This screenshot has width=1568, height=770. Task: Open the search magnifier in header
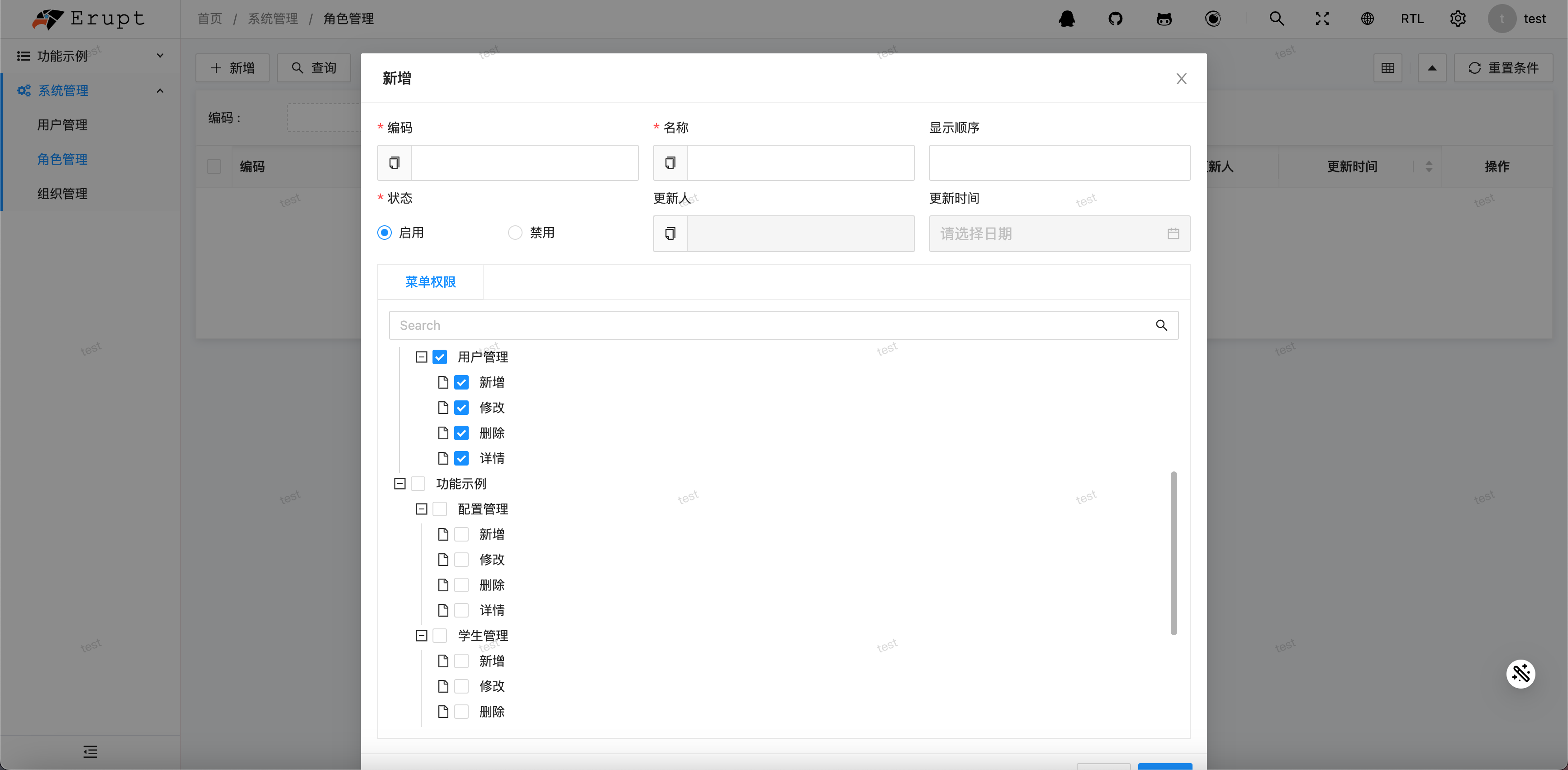tap(1277, 19)
